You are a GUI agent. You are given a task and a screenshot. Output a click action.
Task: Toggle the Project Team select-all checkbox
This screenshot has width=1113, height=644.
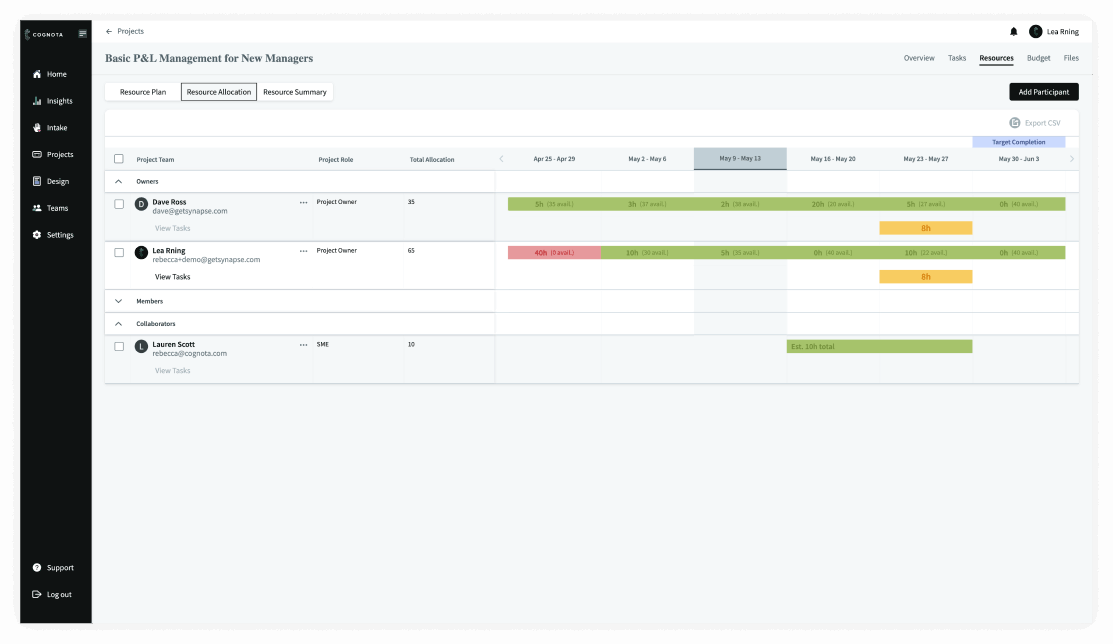(119, 159)
